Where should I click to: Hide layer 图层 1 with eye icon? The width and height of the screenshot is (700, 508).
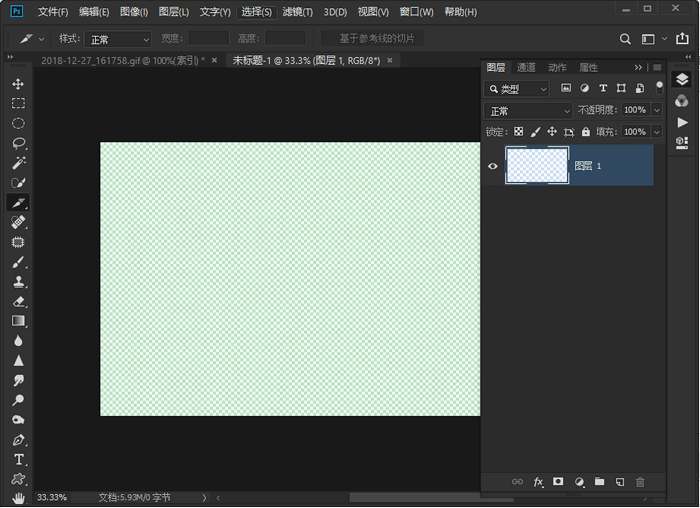(492, 166)
